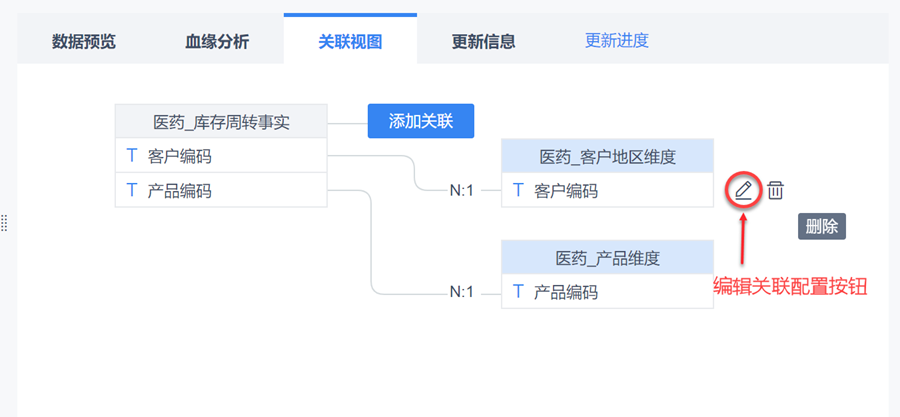Select the 医药_库存周转事实 table header
900x417 pixels.
coord(221,122)
